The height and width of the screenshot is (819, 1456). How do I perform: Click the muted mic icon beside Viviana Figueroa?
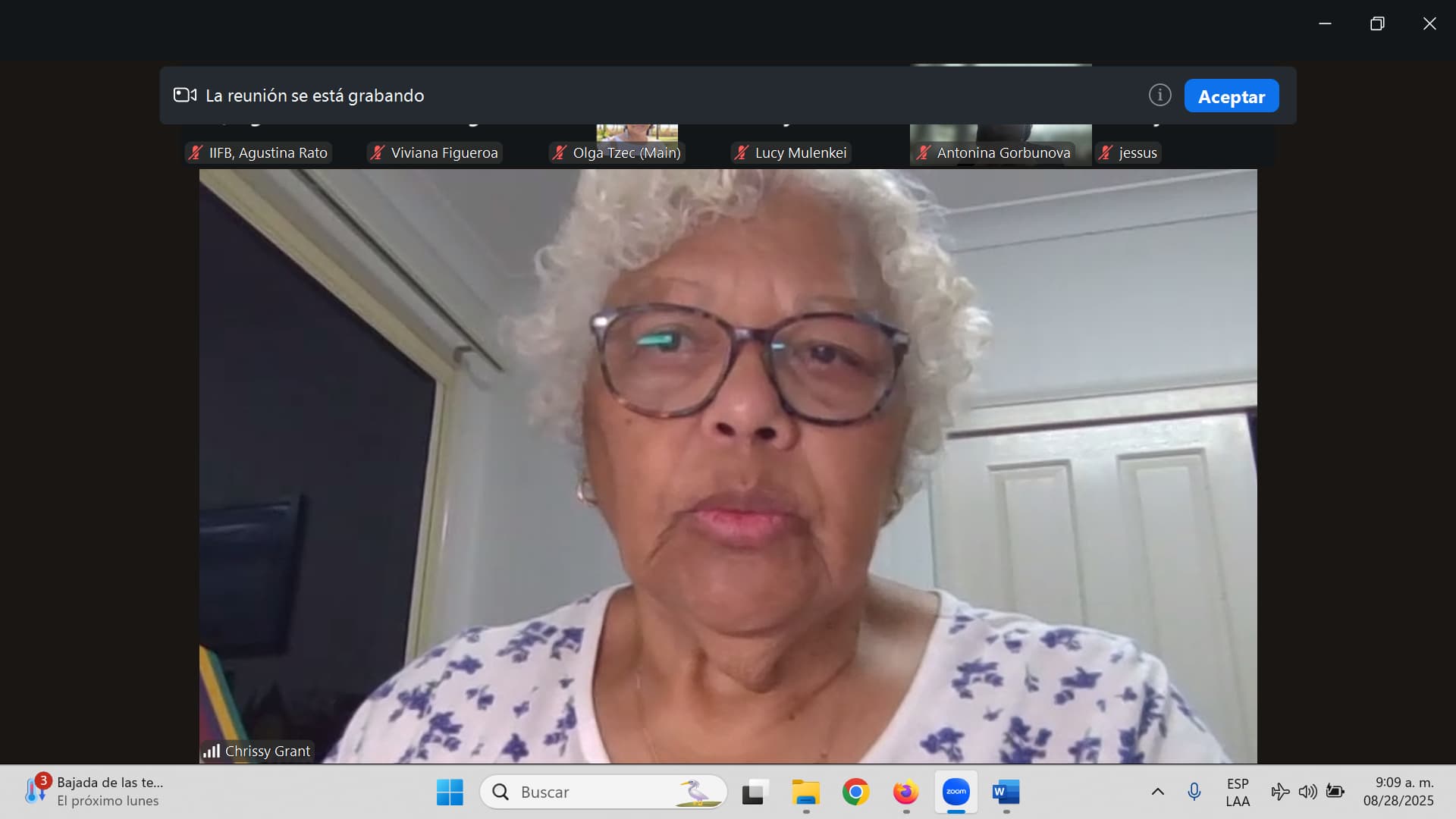(x=377, y=152)
